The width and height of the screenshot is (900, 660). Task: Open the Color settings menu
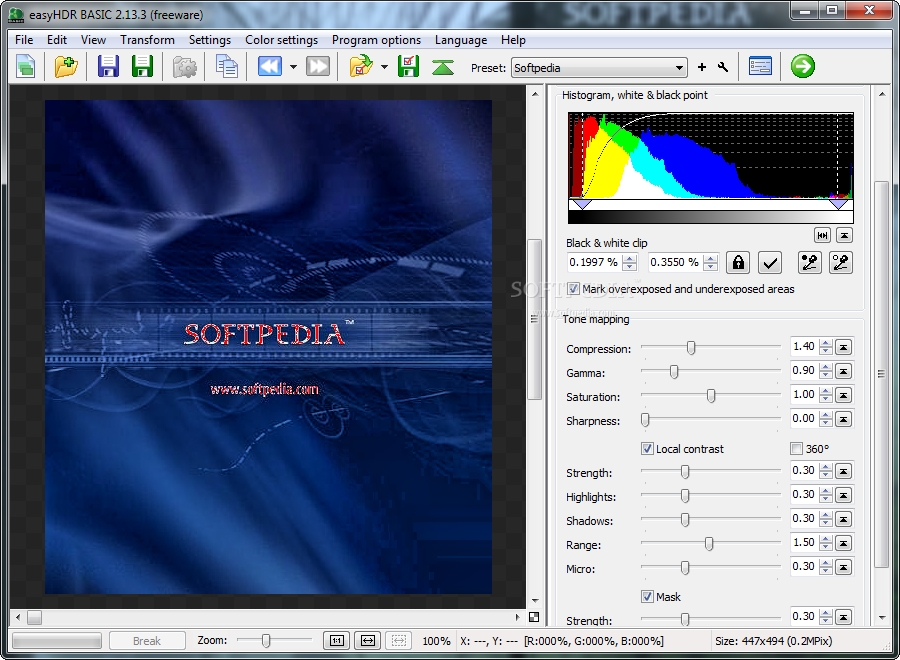point(281,40)
